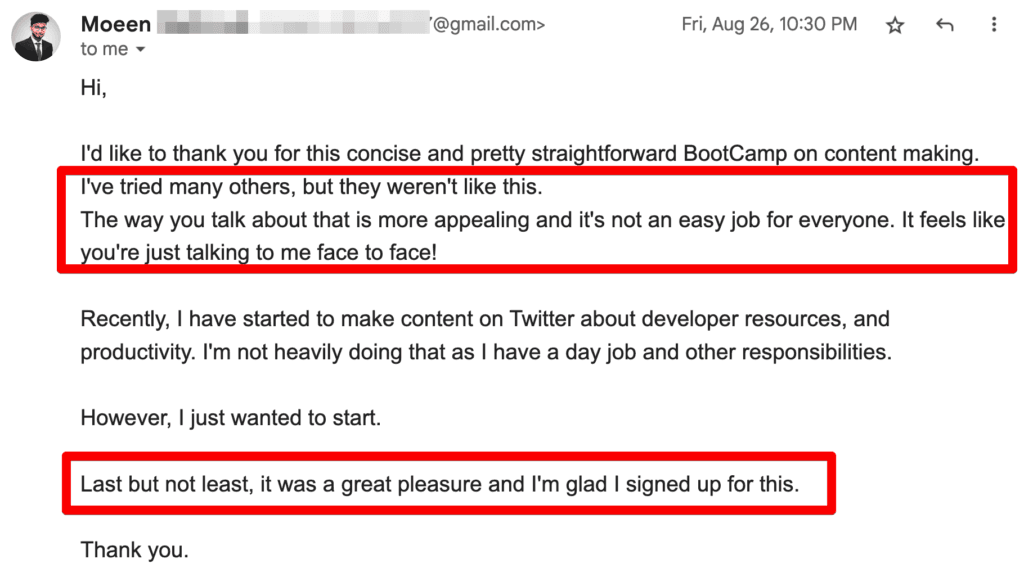Star this email from Moeen
The width and height of the screenshot is (1024, 577).
click(x=895, y=25)
